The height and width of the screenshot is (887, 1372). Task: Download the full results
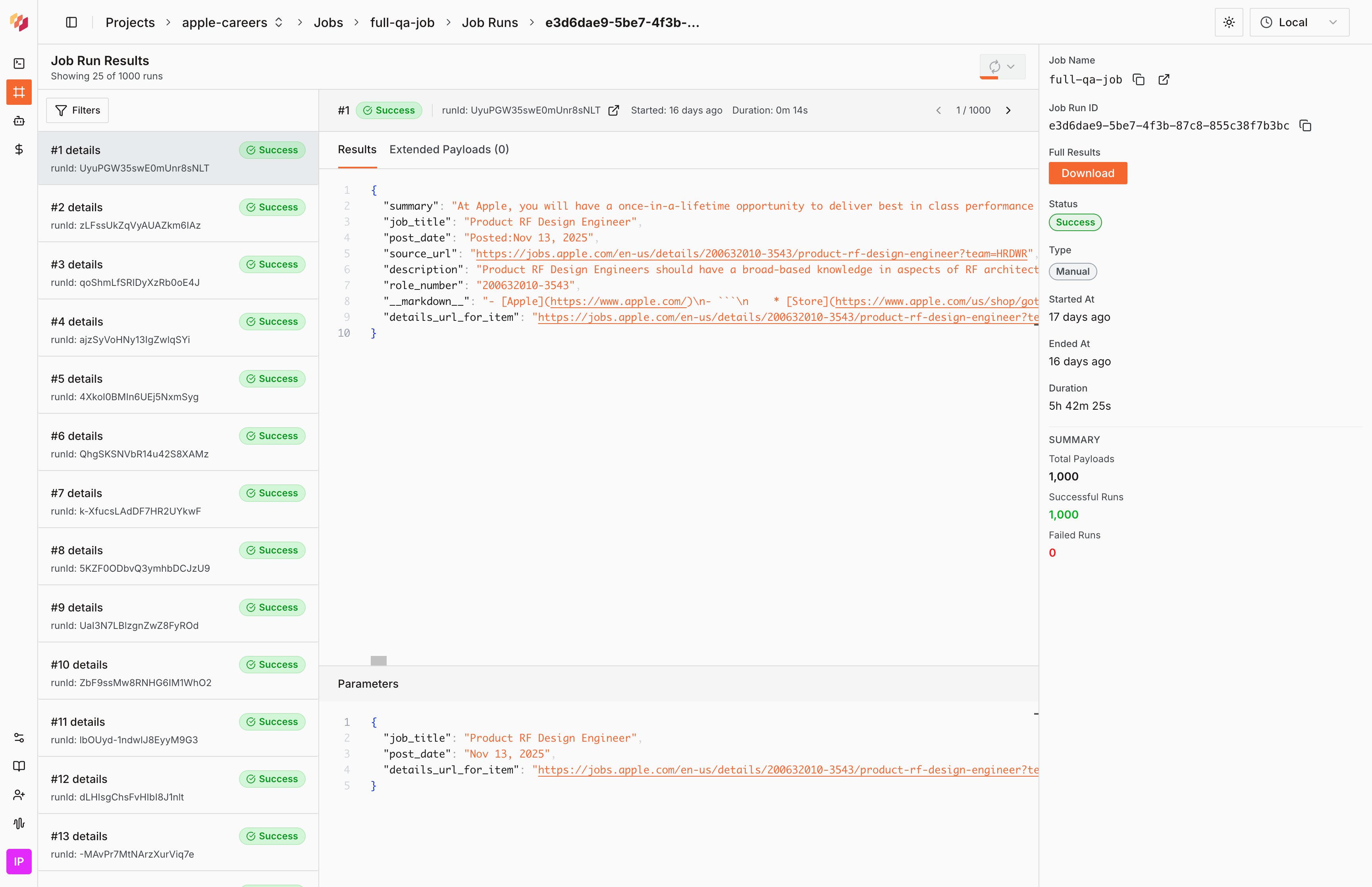(1088, 173)
